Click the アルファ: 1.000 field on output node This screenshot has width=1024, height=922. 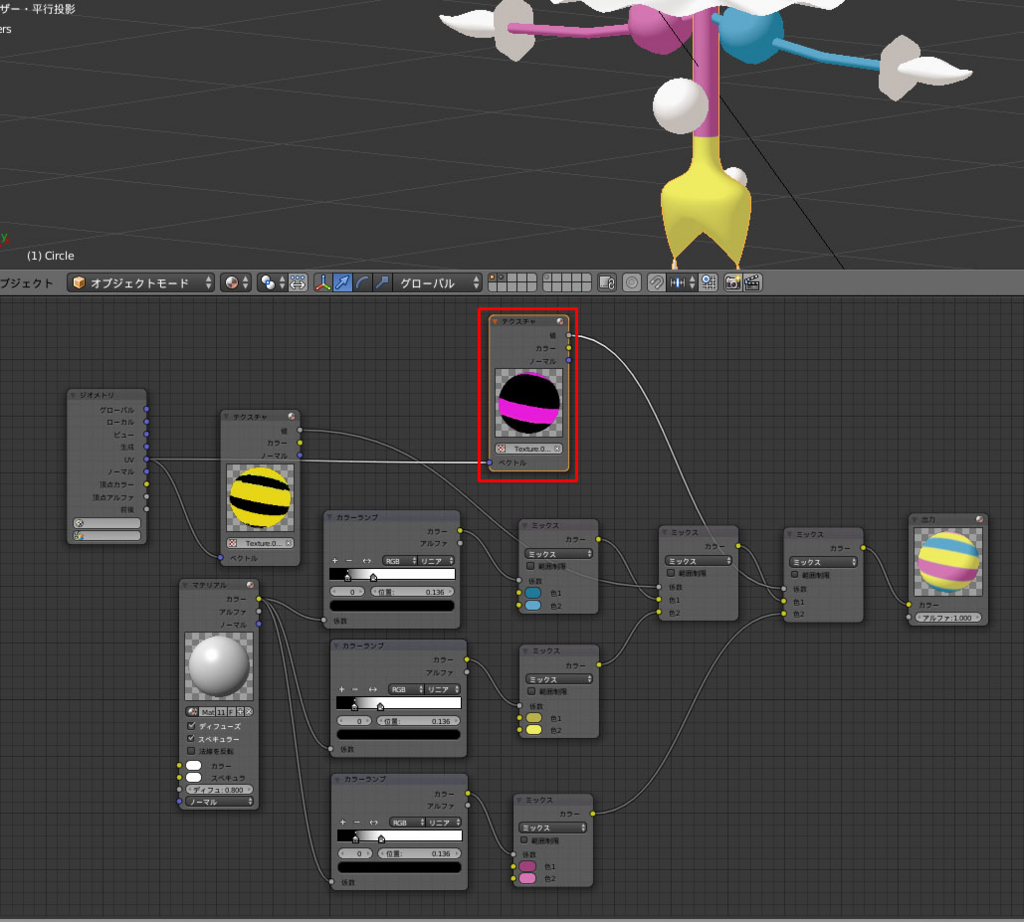[948, 618]
